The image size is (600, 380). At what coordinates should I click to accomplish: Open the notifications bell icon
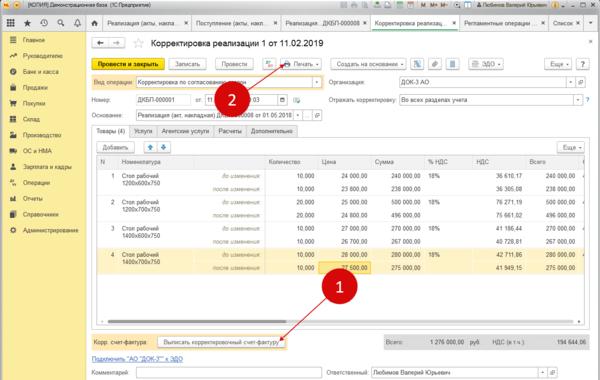coord(77,23)
